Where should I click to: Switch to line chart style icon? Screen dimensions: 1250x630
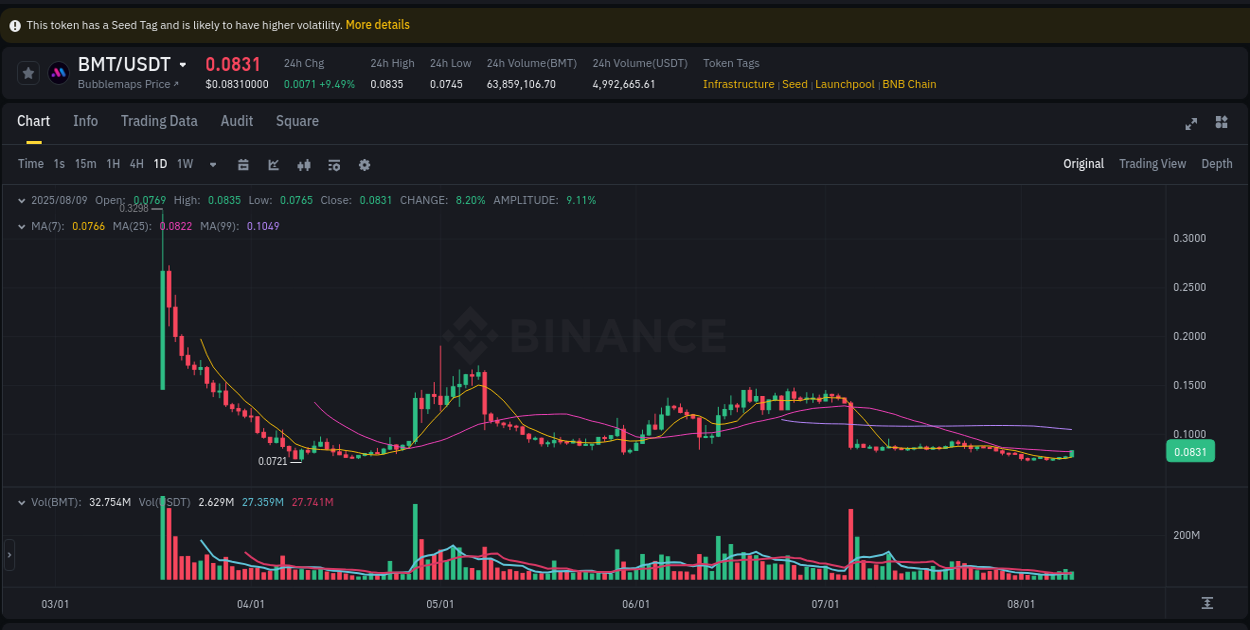(x=274, y=164)
